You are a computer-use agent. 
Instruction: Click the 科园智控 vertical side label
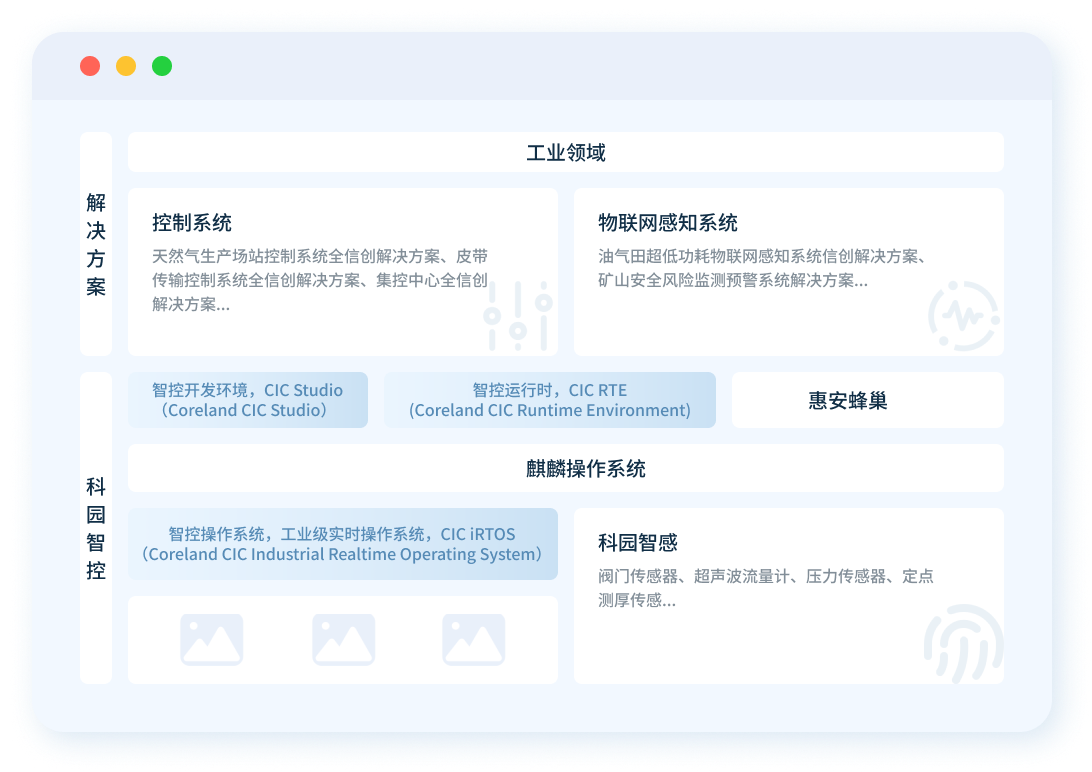96,528
